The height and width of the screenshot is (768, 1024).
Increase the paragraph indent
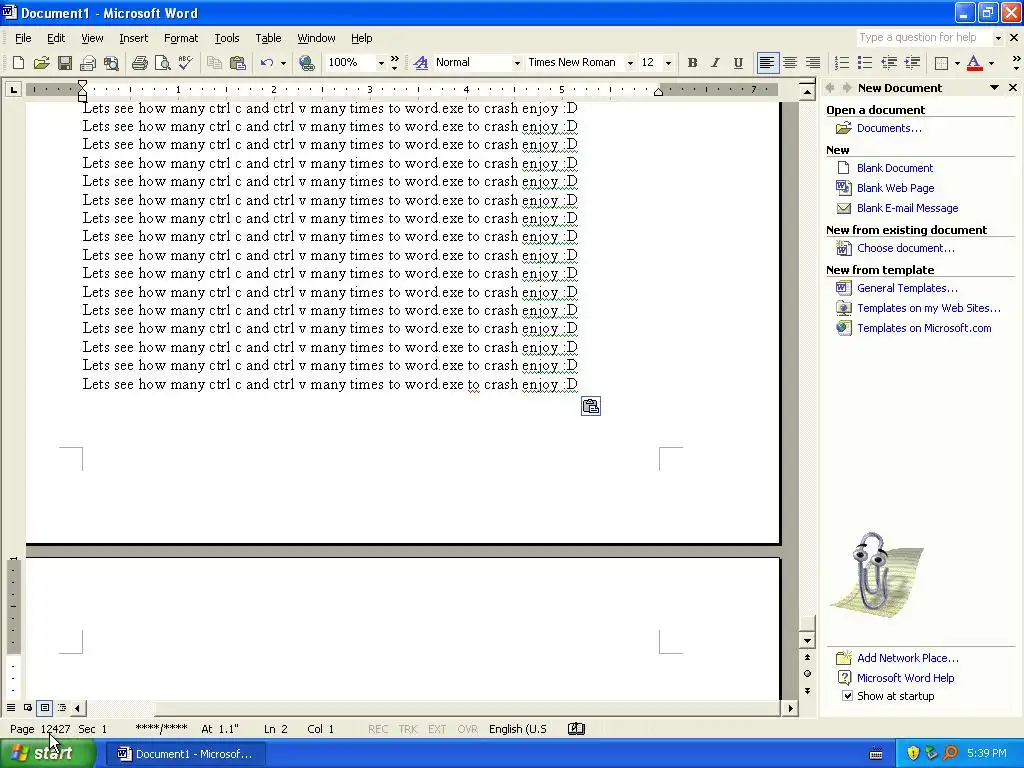pos(912,63)
